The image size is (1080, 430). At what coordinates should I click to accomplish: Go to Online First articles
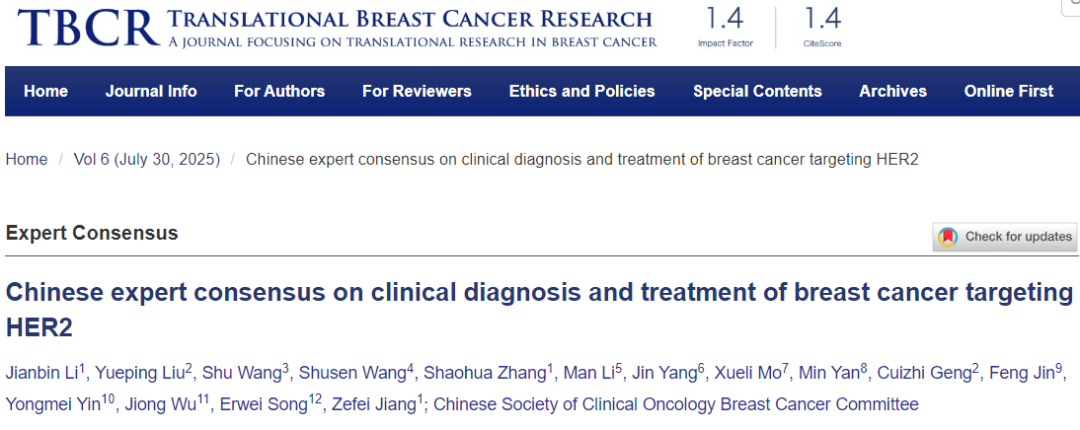point(1008,91)
